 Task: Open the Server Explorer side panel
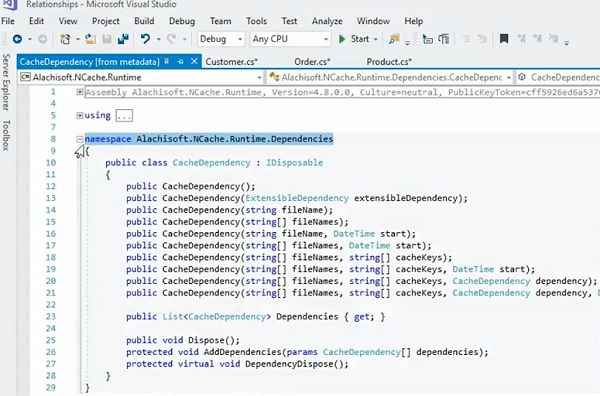point(6,81)
